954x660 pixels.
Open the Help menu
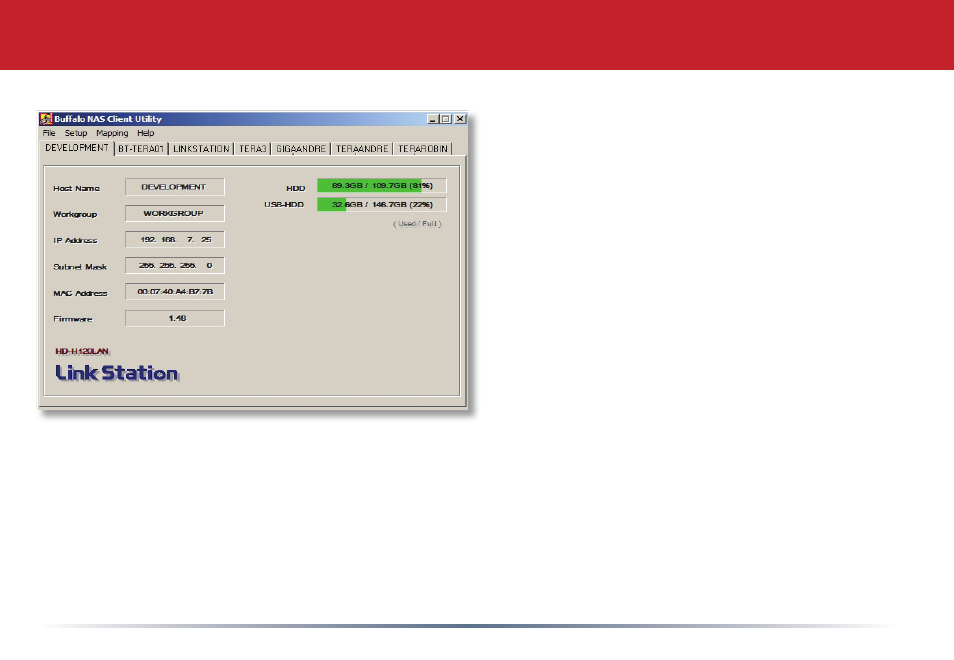(x=145, y=133)
